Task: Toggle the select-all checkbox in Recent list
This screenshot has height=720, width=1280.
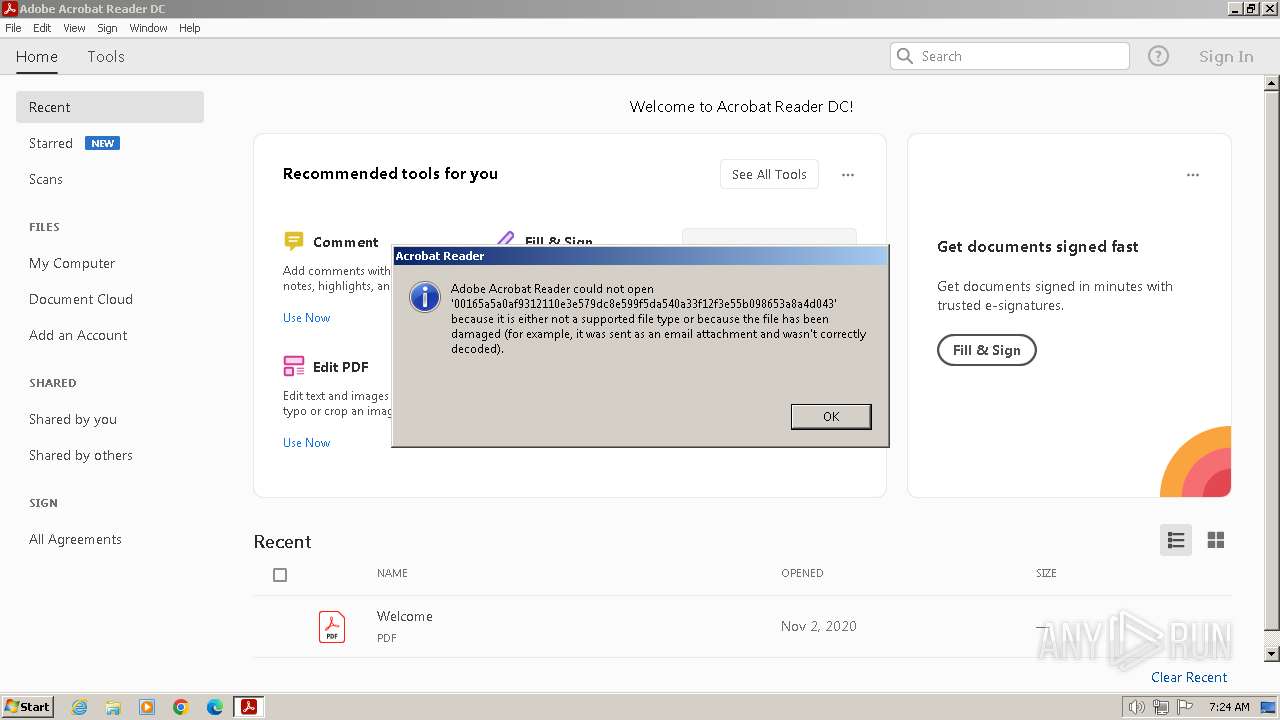Action: point(280,575)
